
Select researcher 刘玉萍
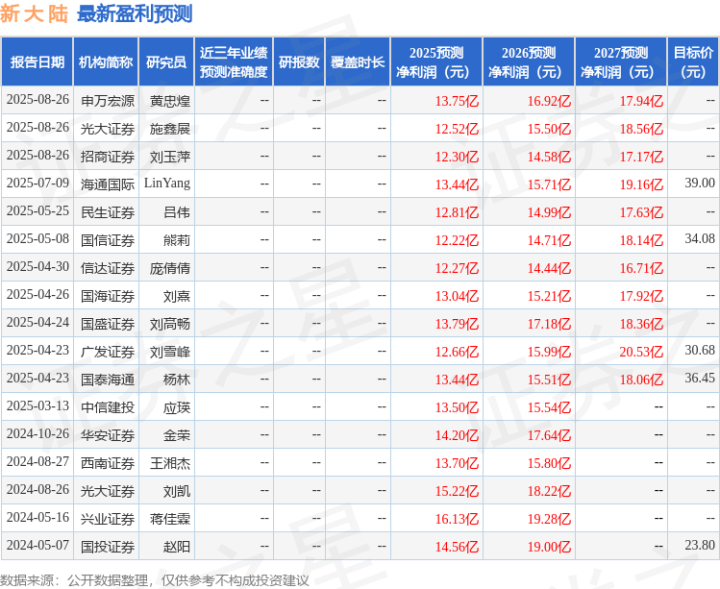click(x=169, y=157)
